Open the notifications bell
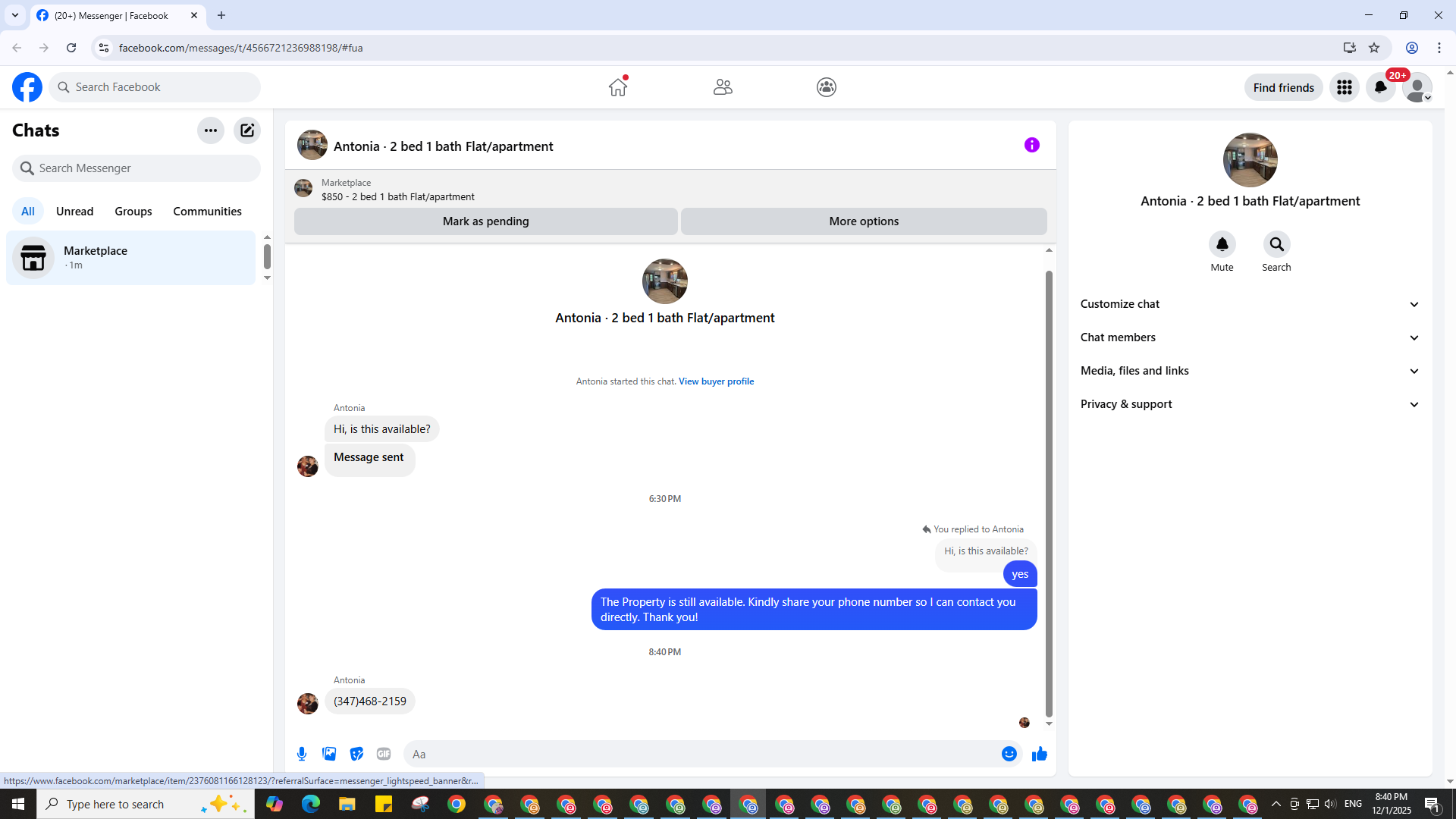Image resolution: width=1456 pixels, height=819 pixels. (x=1381, y=87)
